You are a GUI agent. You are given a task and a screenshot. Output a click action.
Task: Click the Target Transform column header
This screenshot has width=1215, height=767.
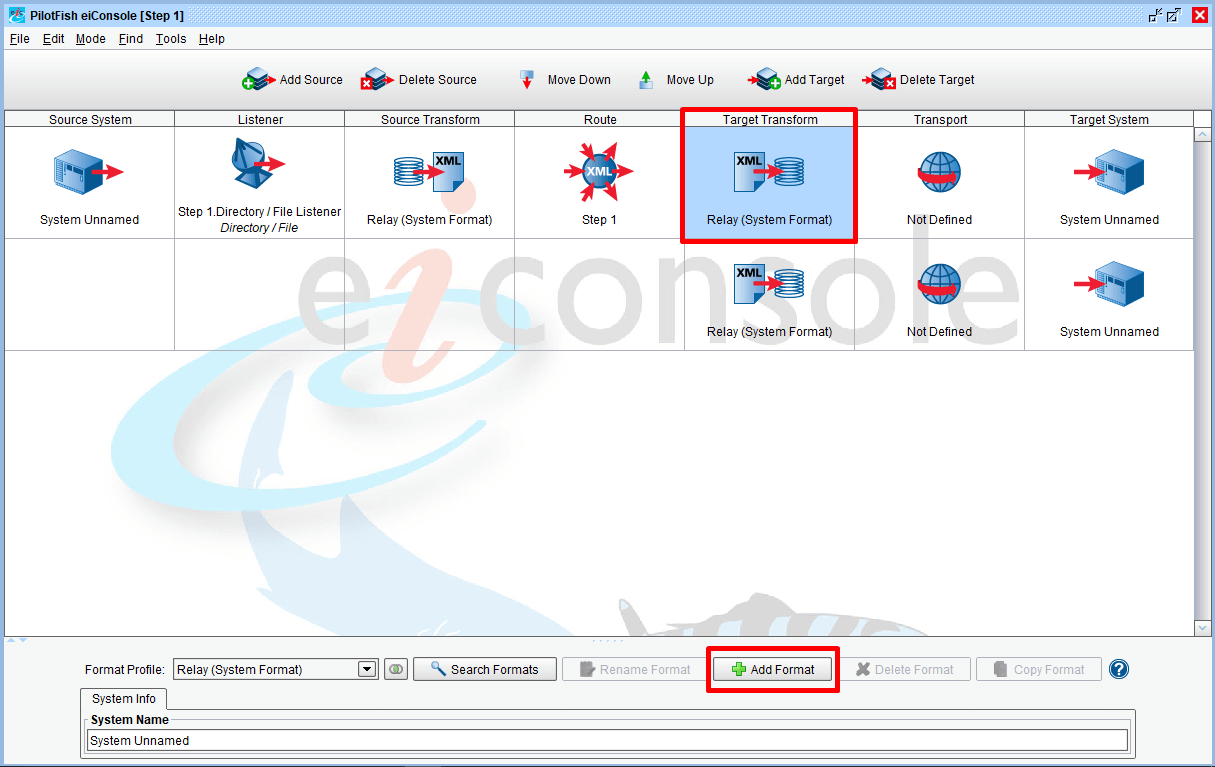tap(770, 119)
